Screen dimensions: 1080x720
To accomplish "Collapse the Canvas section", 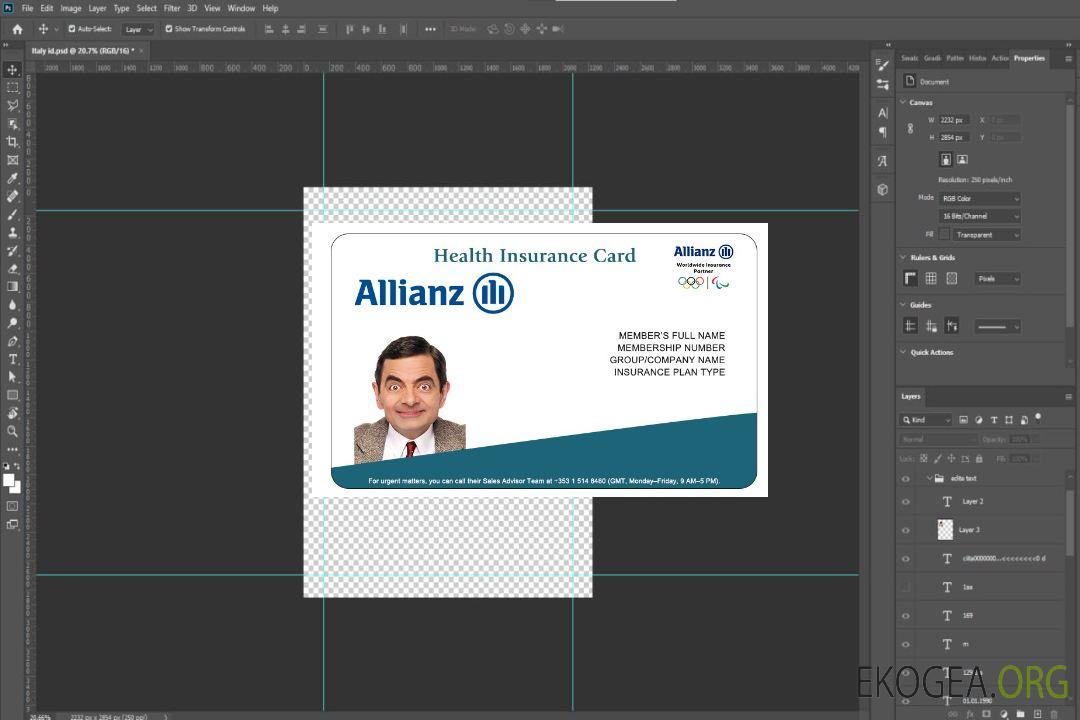I will point(903,102).
